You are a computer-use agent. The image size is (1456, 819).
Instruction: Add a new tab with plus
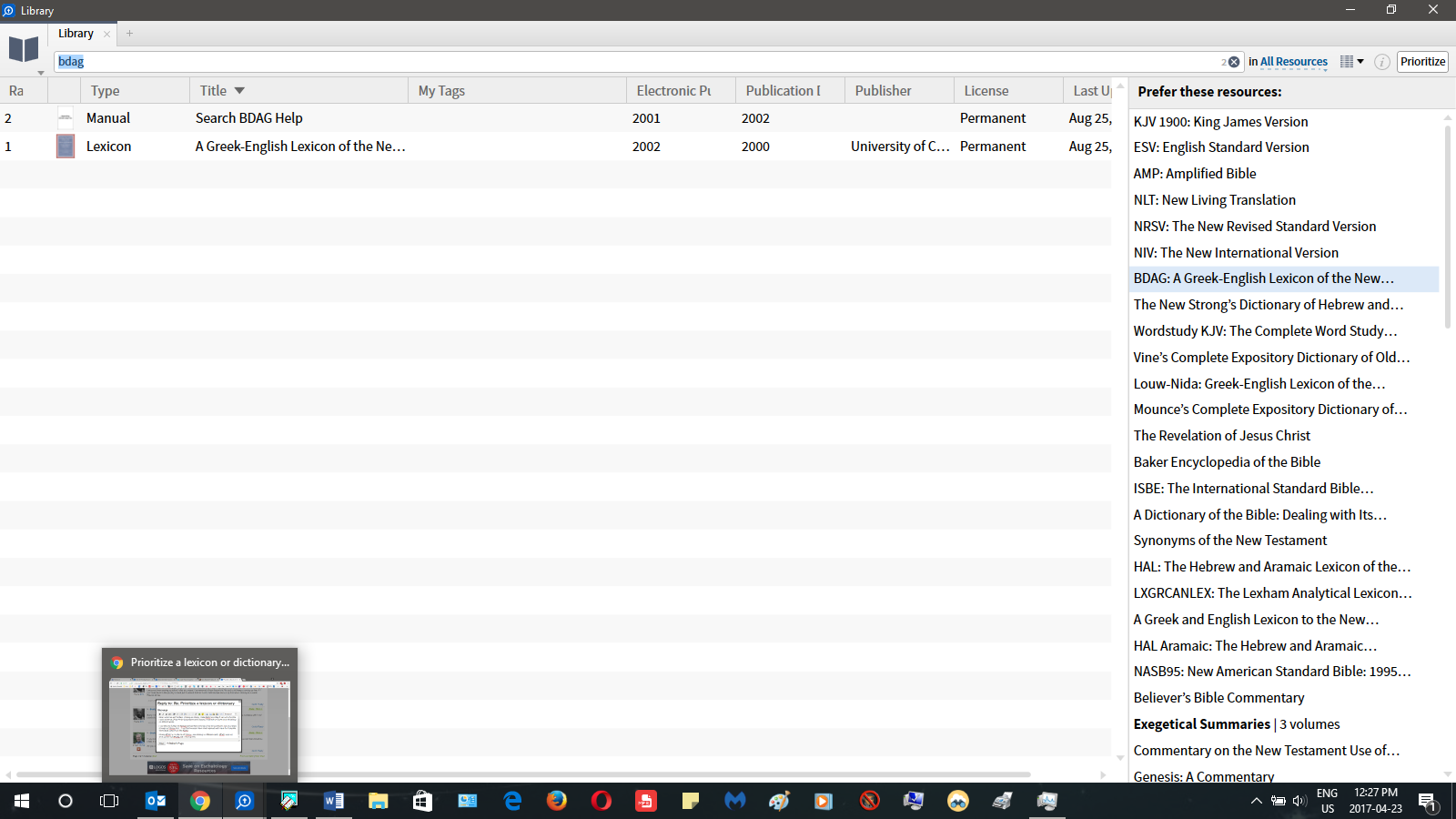(129, 34)
